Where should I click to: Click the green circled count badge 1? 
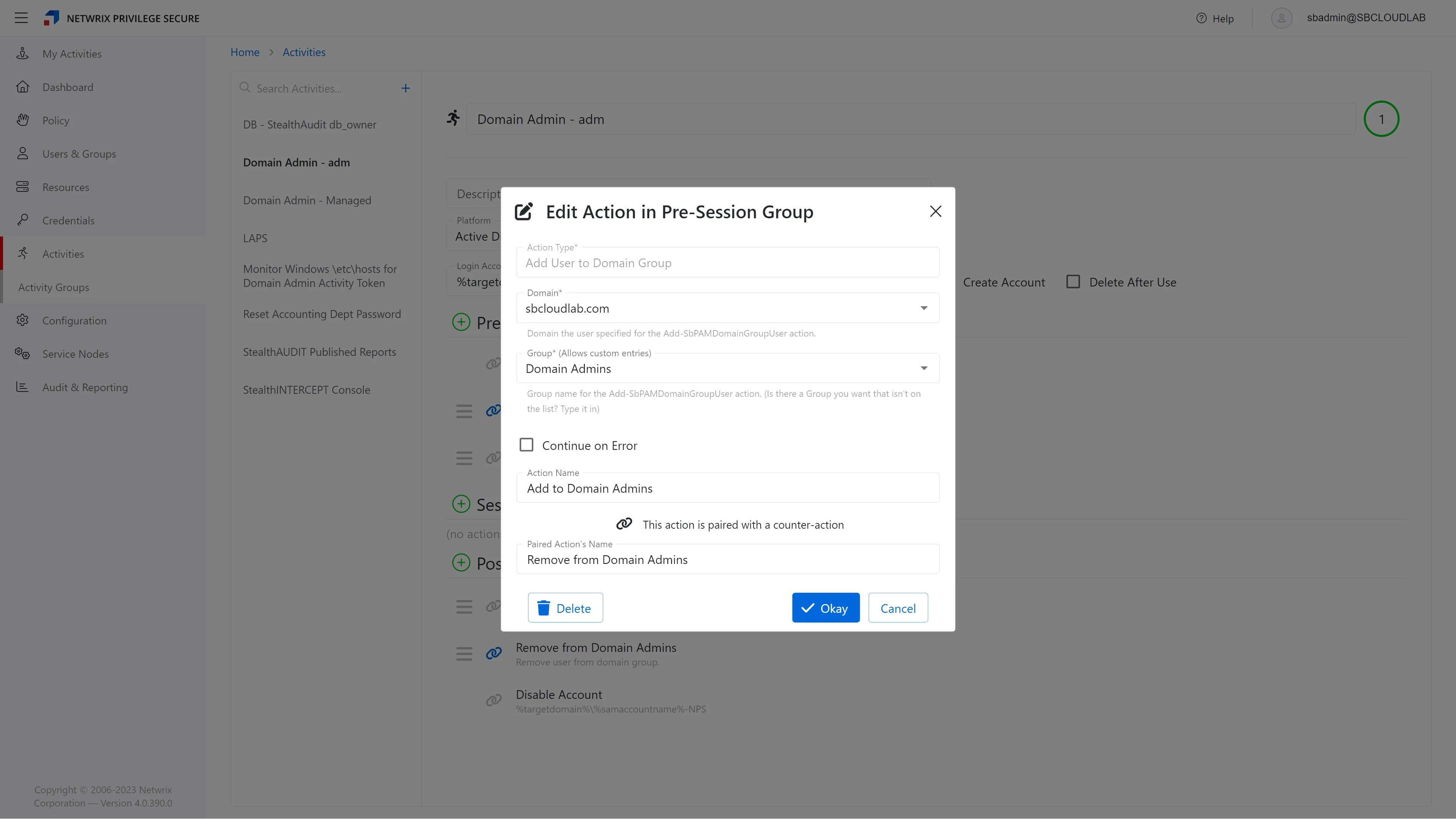[1381, 119]
